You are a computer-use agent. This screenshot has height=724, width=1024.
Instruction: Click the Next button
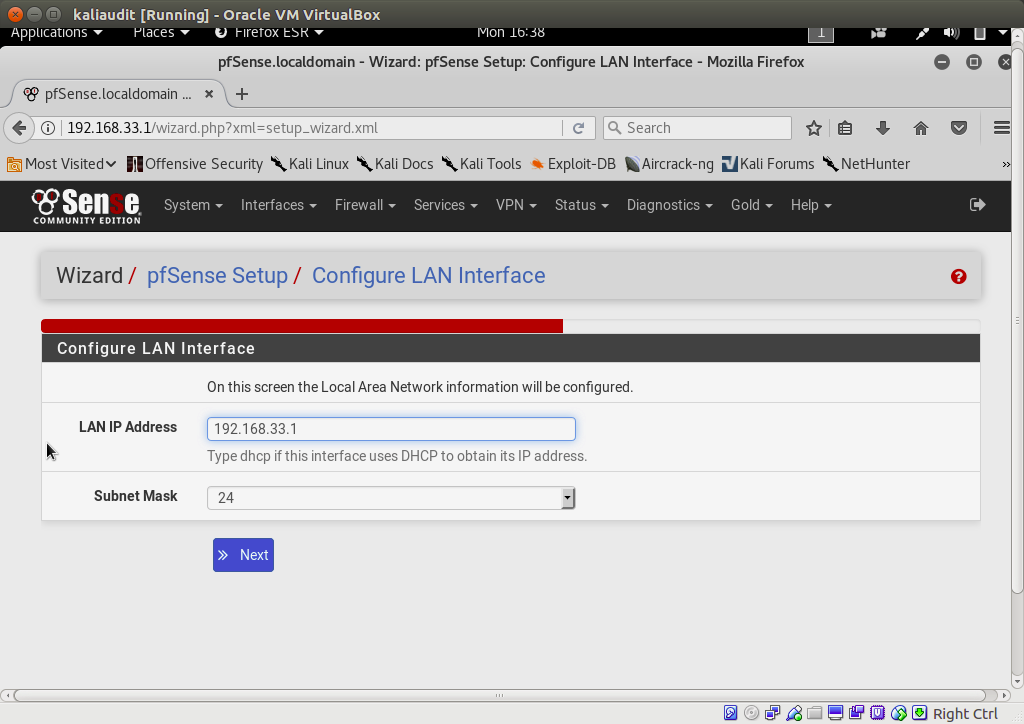coord(243,555)
